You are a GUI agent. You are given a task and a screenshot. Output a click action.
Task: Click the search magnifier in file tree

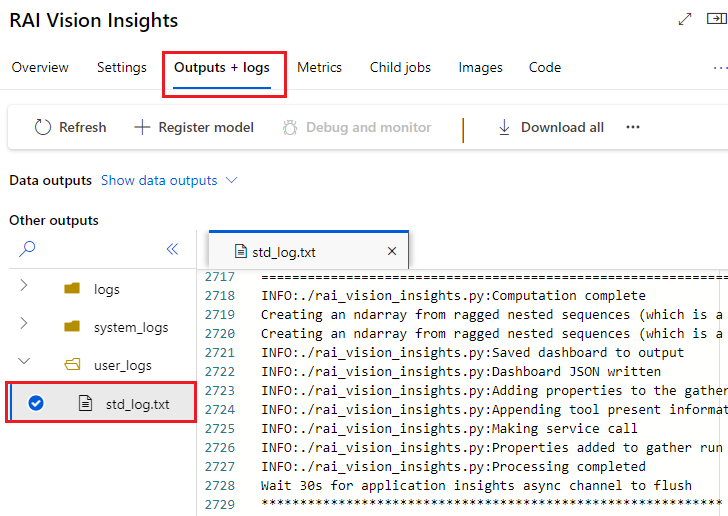[27, 249]
